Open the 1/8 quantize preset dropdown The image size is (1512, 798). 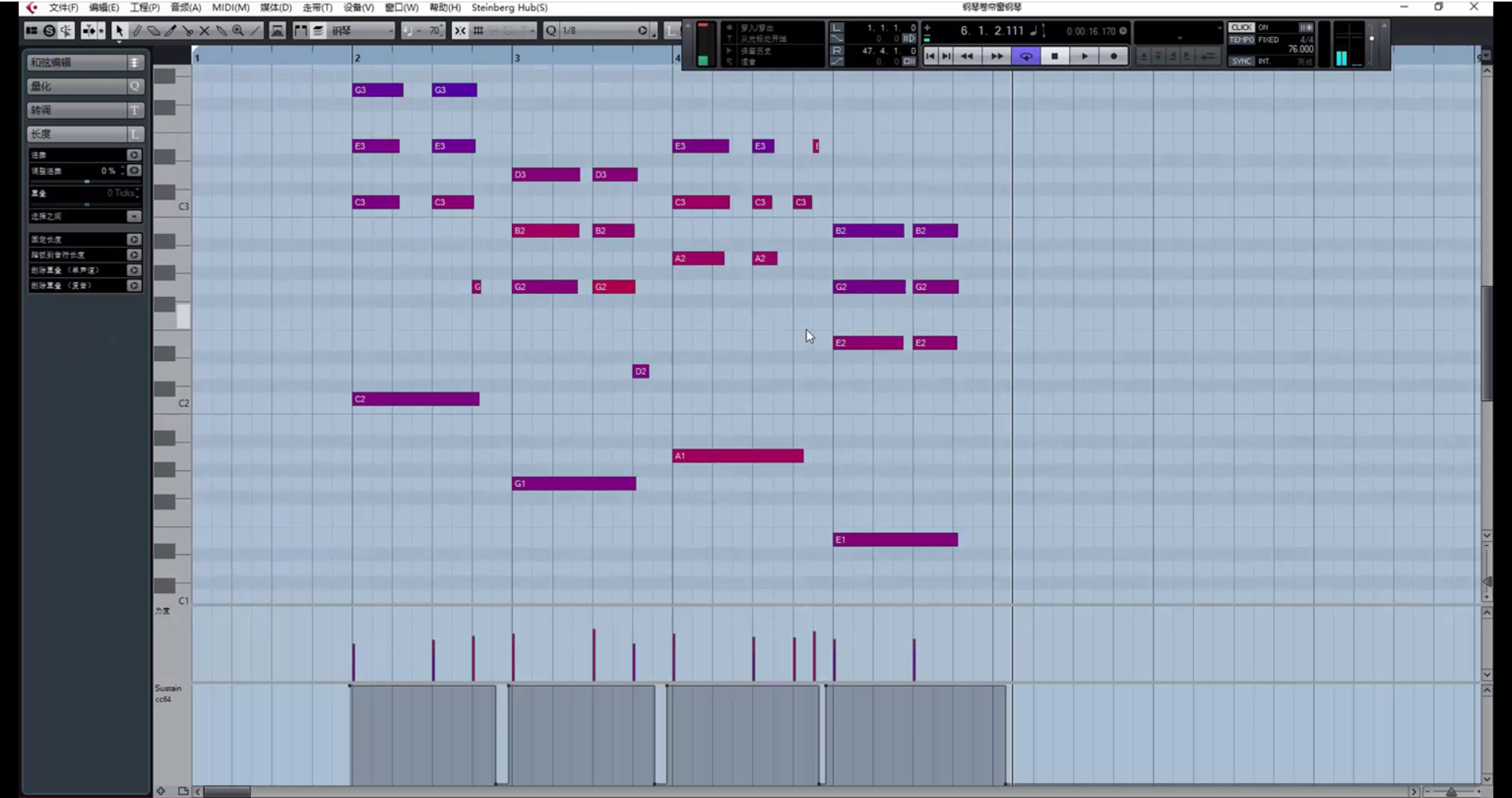coord(605,31)
